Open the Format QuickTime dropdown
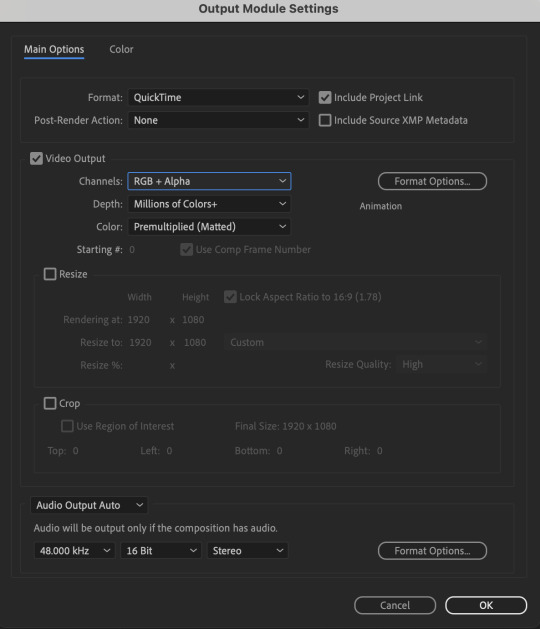This screenshot has height=629, width=540. 218,97
